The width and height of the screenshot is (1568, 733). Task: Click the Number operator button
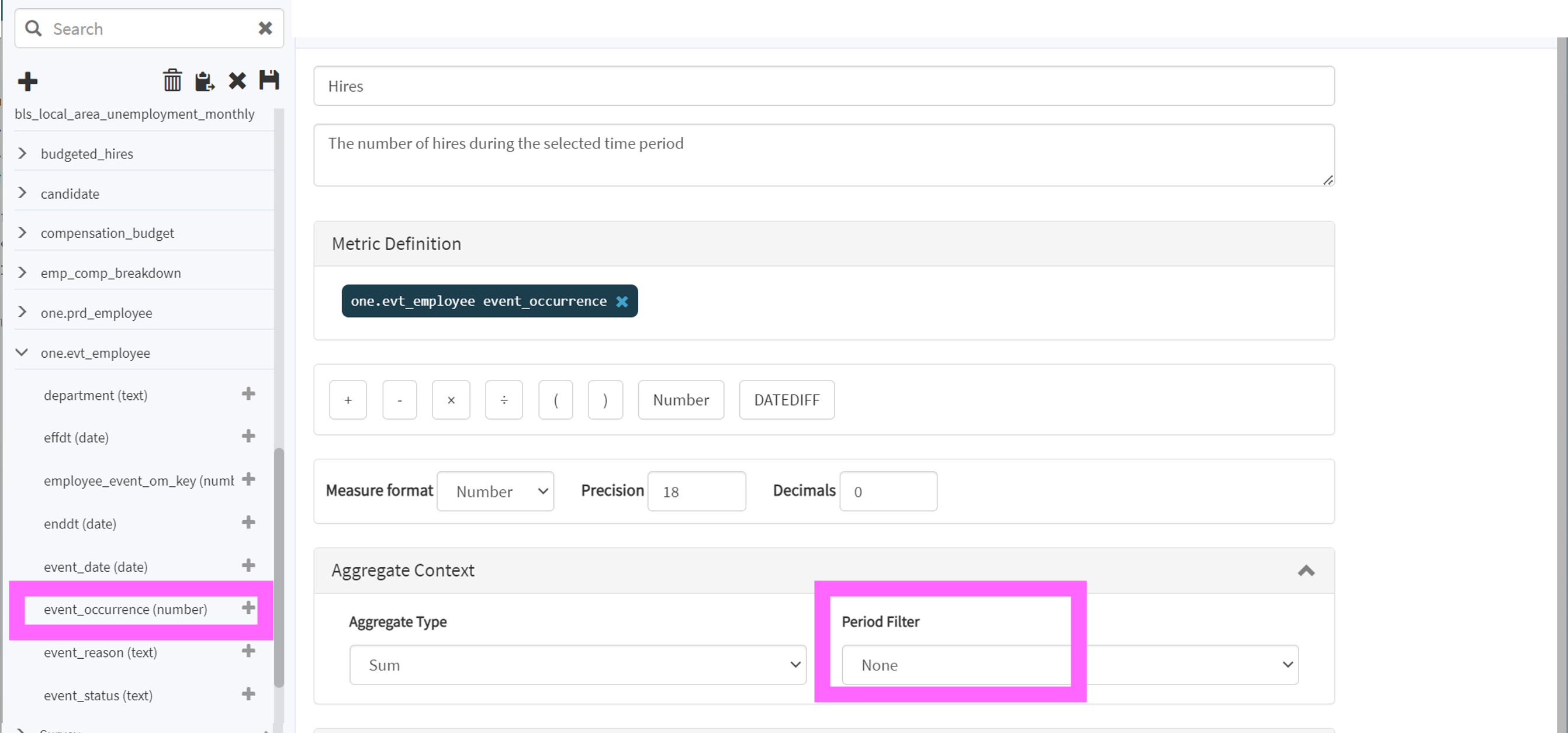click(680, 400)
